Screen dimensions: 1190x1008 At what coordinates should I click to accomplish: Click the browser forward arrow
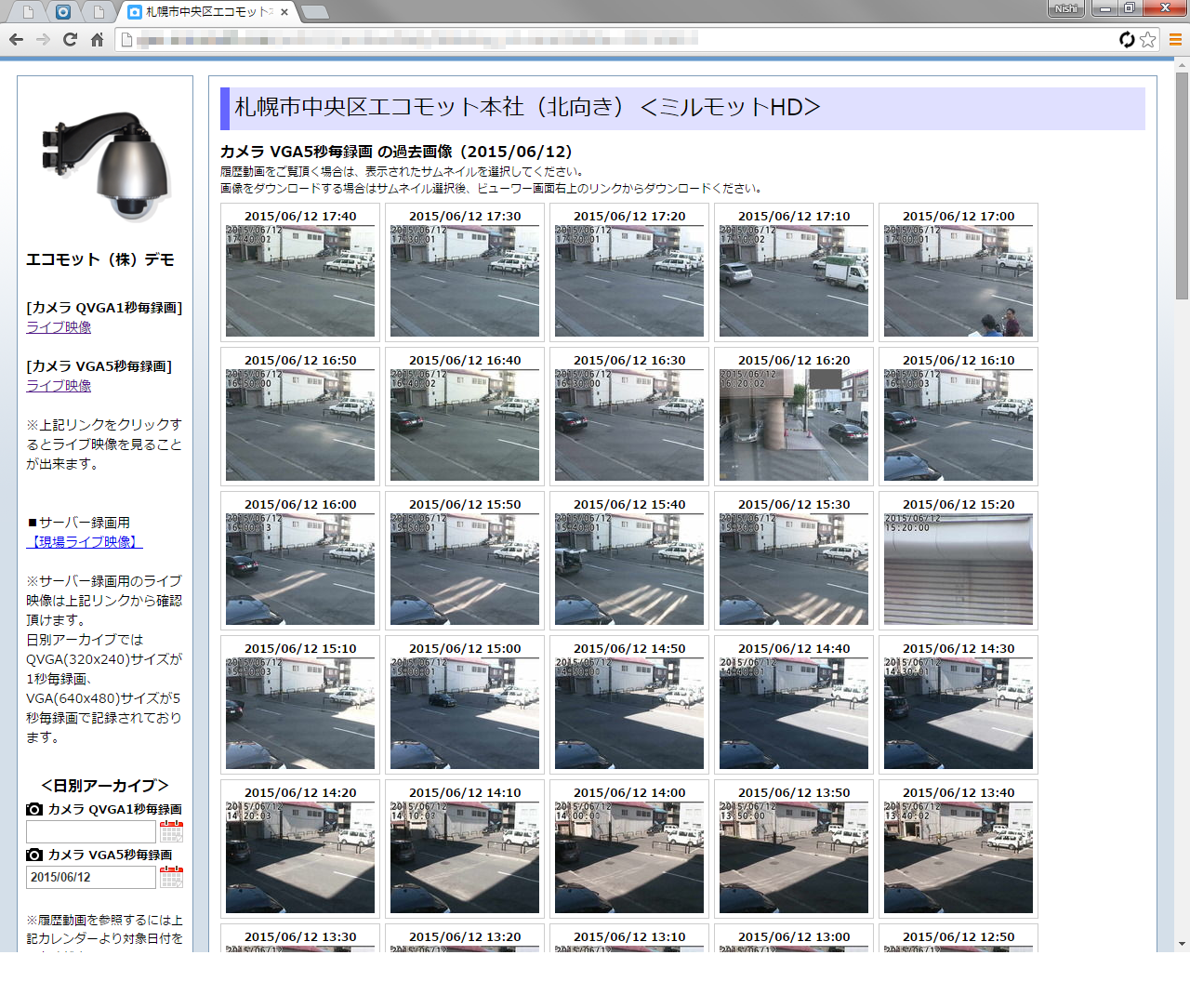(43, 39)
